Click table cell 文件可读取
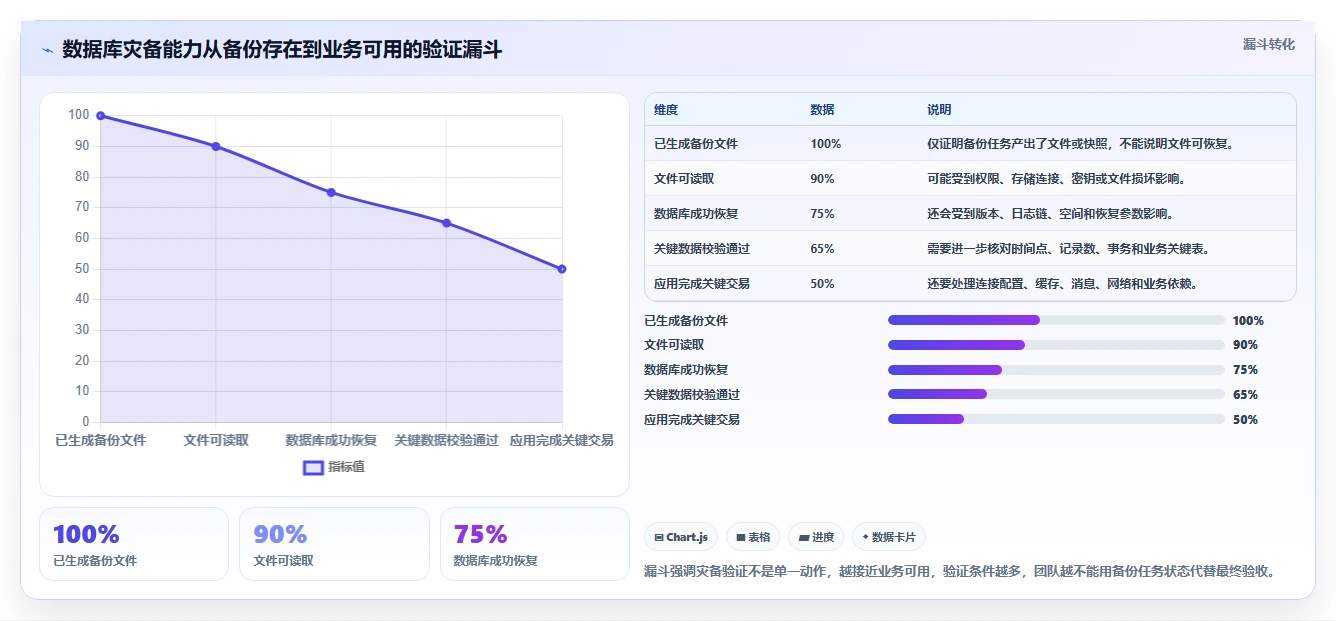Viewport: 1336px width, 621px height. tap(684, 179)
